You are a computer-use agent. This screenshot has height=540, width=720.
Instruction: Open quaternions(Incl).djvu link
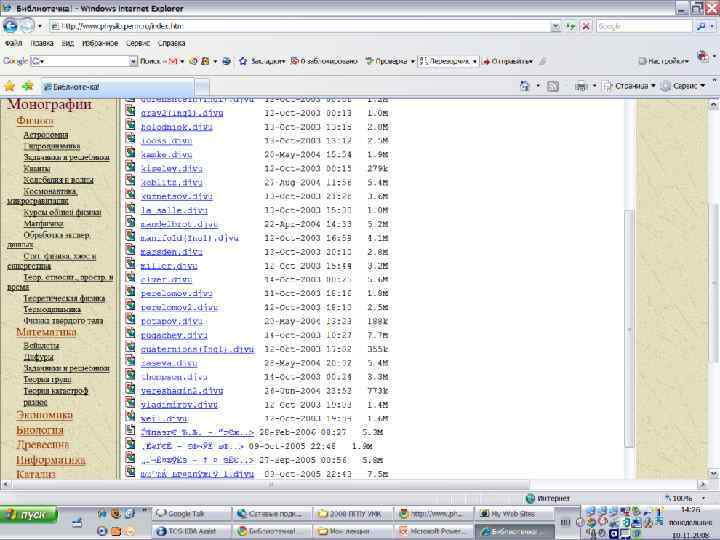(197, 349)
